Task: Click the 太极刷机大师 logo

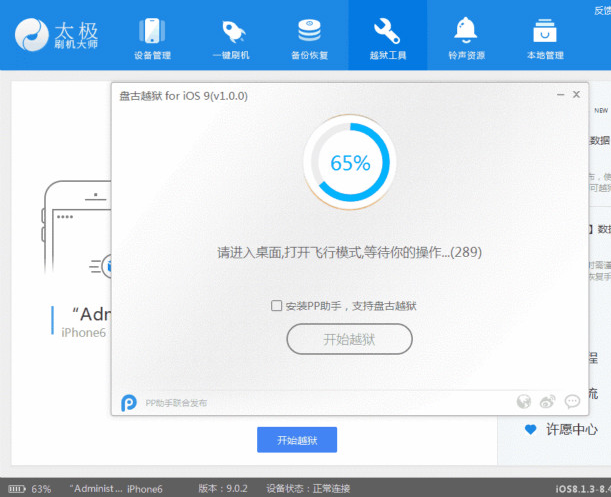Action: (x=56, y=35)
